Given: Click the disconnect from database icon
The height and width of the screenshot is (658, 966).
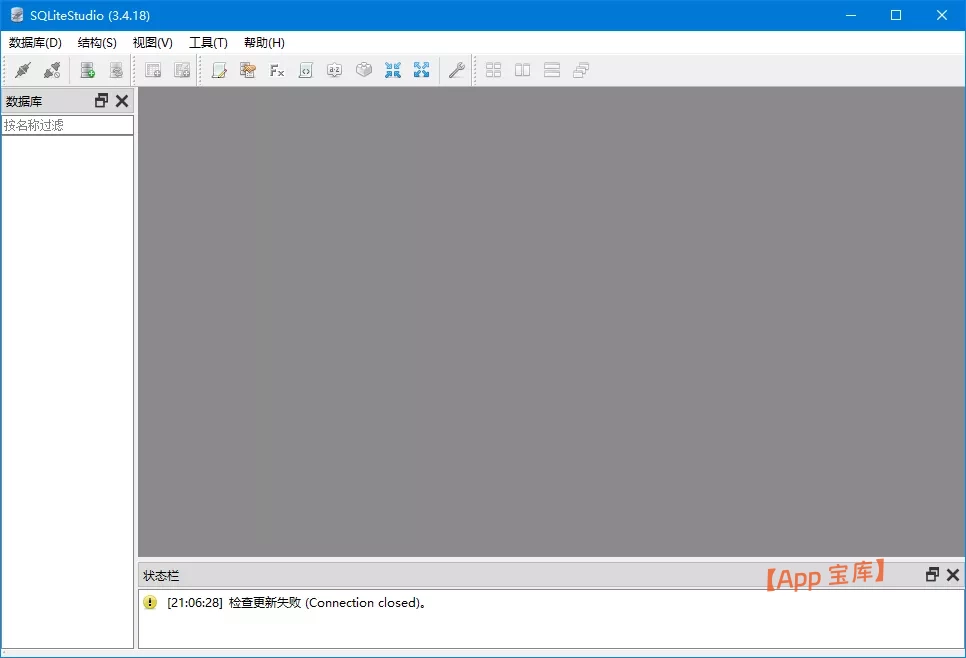Looking at the screenshot, I should [x=52, y=70].
